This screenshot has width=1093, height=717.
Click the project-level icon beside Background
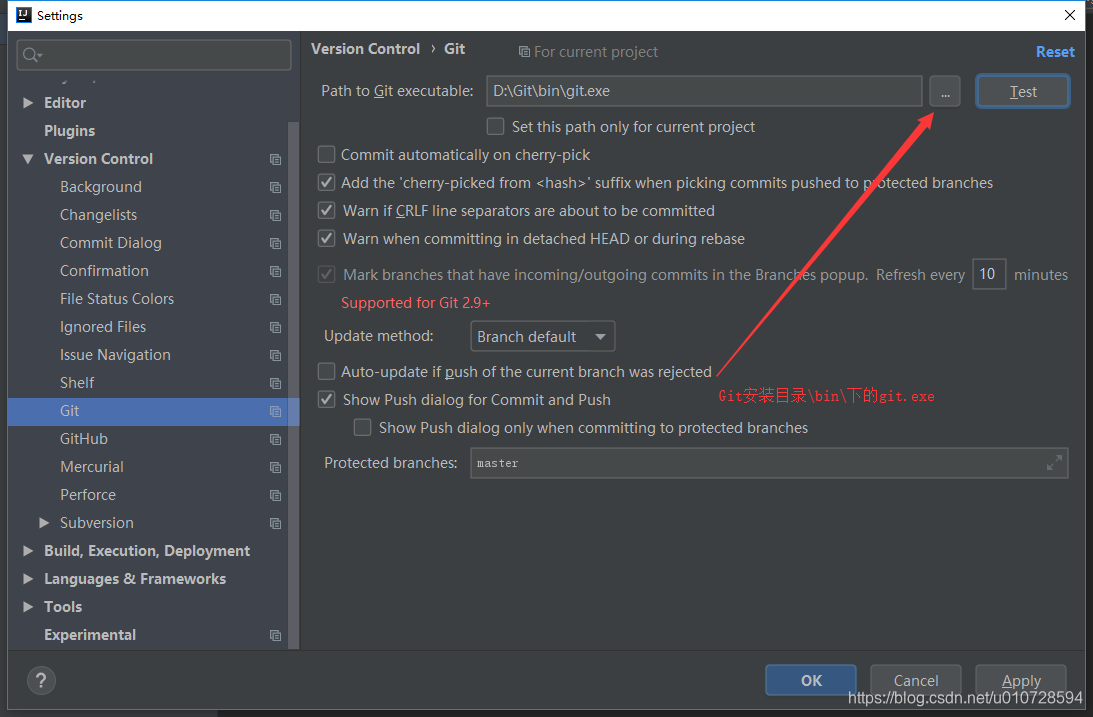pos(275,187)
